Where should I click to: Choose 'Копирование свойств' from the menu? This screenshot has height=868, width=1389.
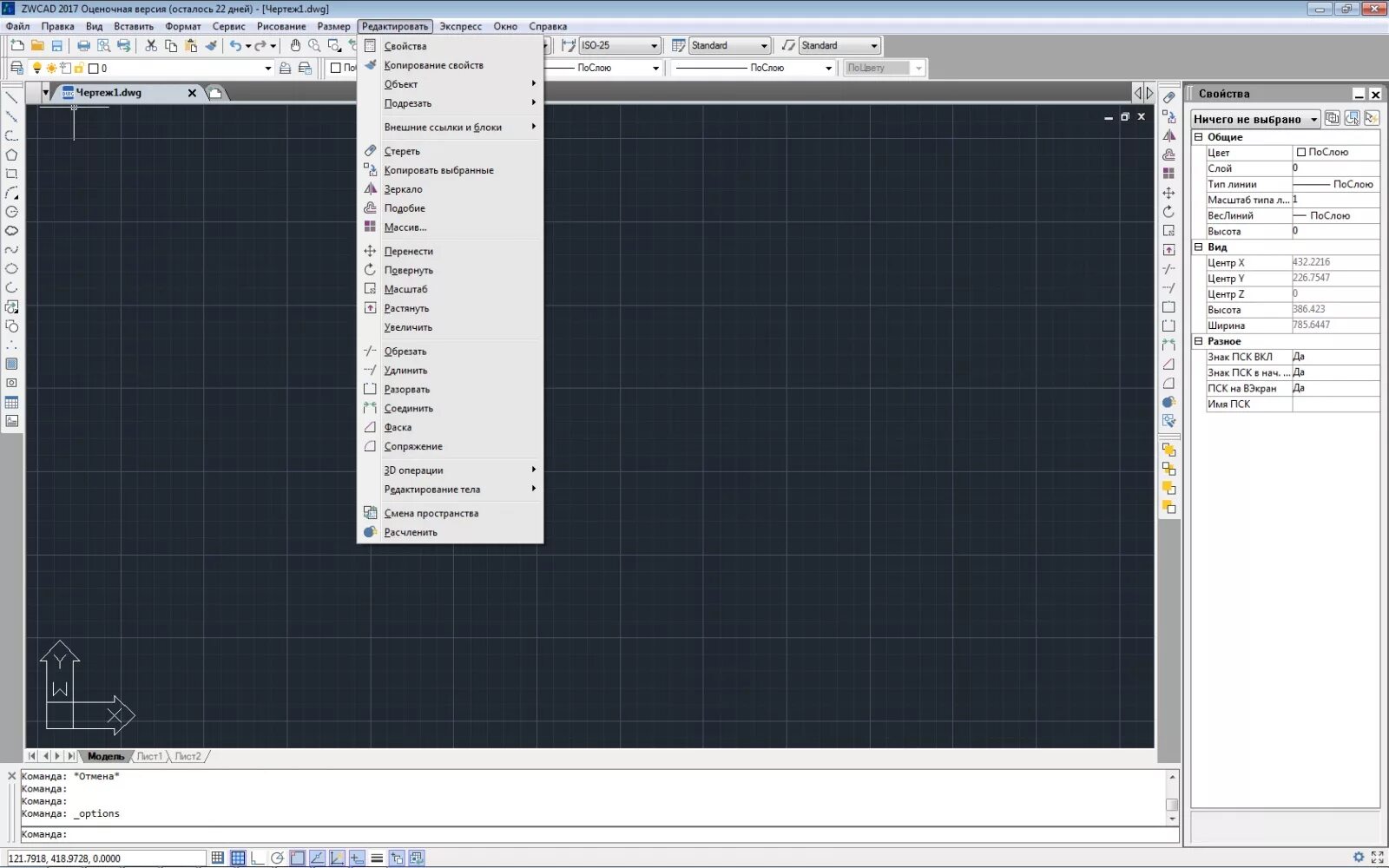tap(433, 65)
